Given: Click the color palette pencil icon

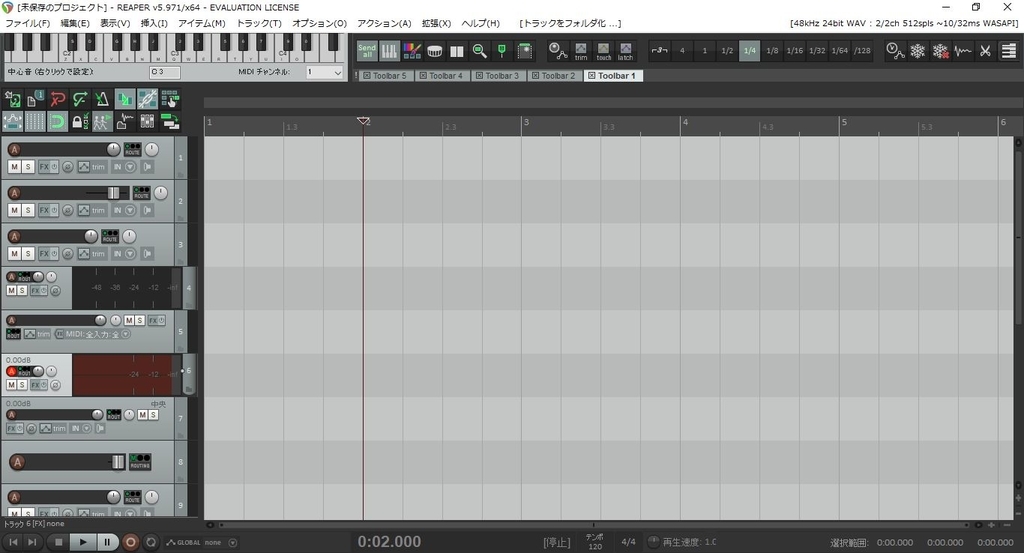Looking at the screenshot, I should [412, 50].
